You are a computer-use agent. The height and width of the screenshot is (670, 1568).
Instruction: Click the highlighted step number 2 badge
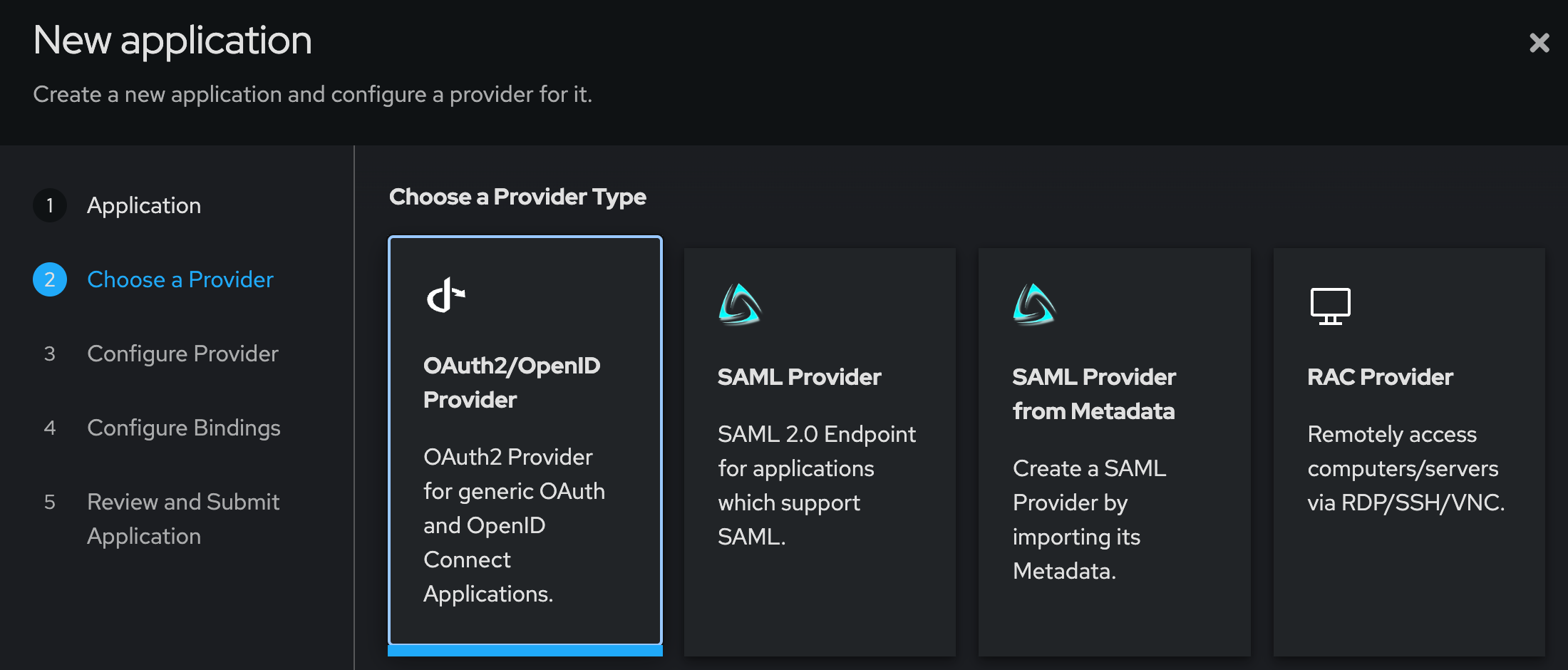coord(50,279)
